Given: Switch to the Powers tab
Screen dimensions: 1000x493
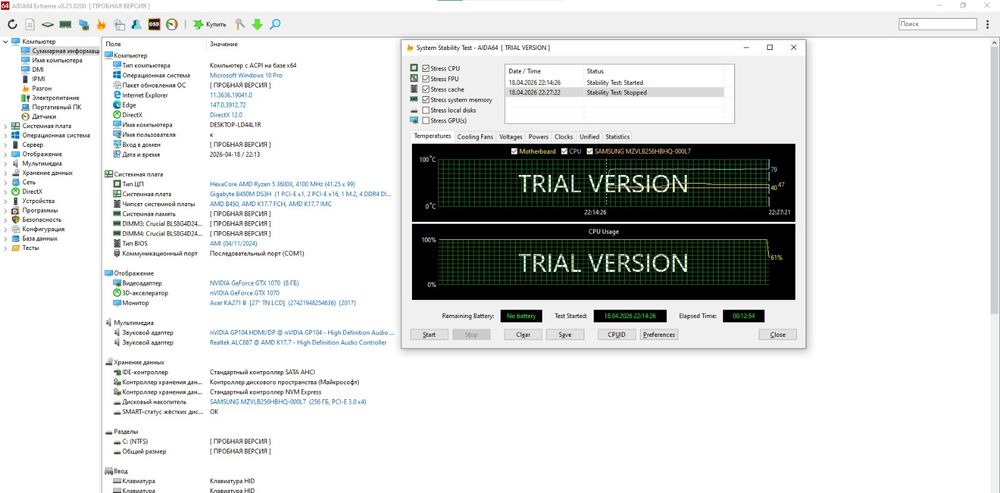Looking at the screenshot, I should point(538,136).
